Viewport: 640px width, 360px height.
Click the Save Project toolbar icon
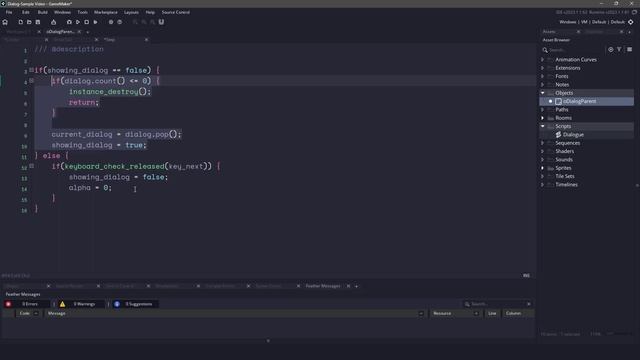38,22
